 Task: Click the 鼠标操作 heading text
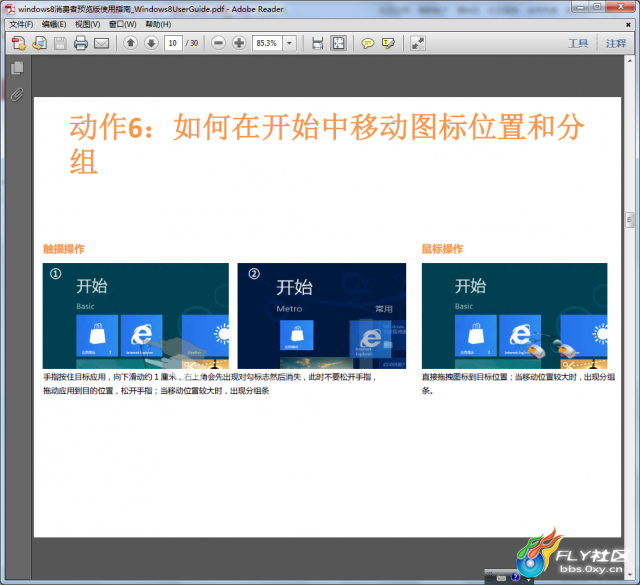coord(442,249)
